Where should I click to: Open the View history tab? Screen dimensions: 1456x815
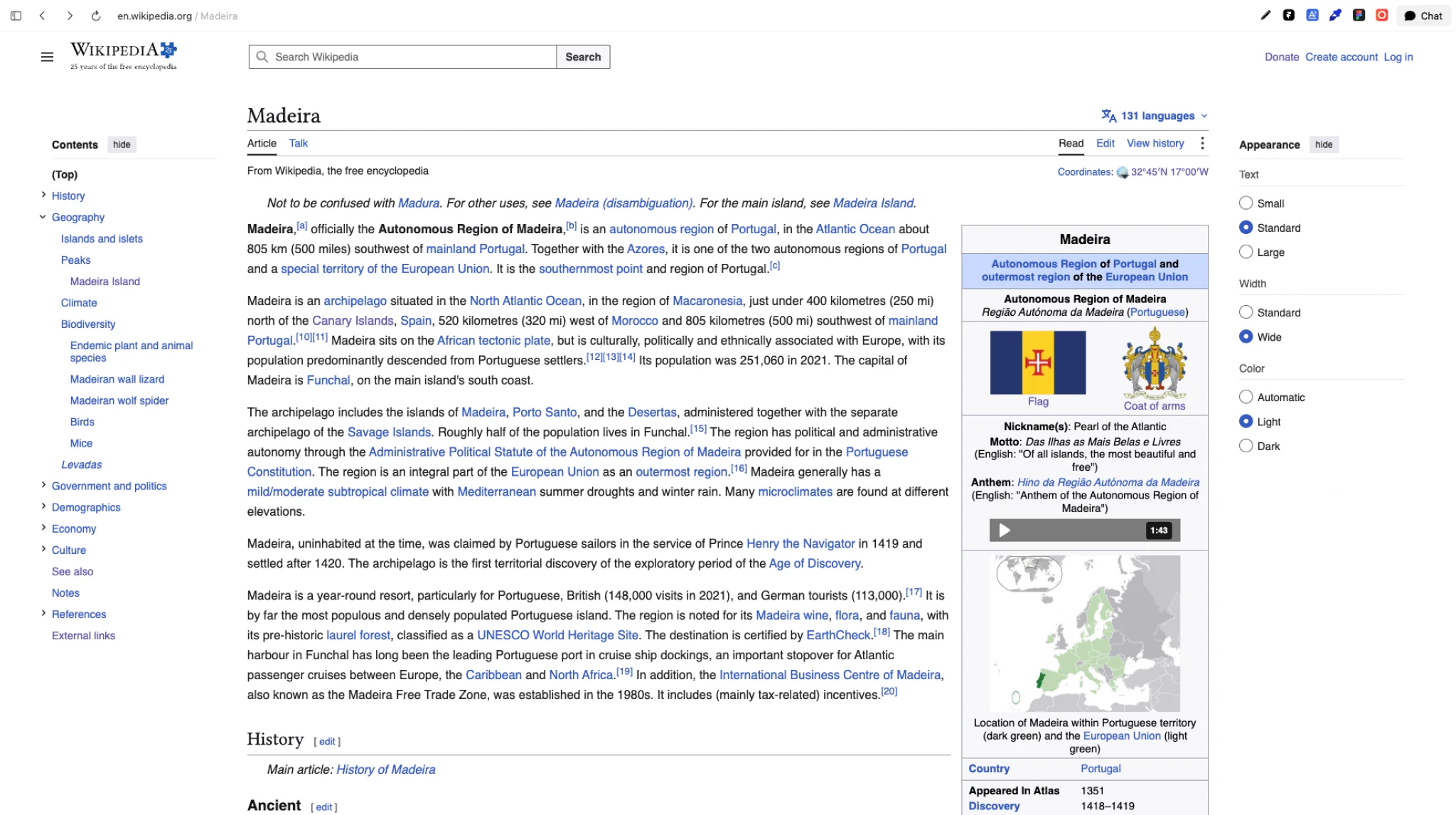[x=1155, y=144]
